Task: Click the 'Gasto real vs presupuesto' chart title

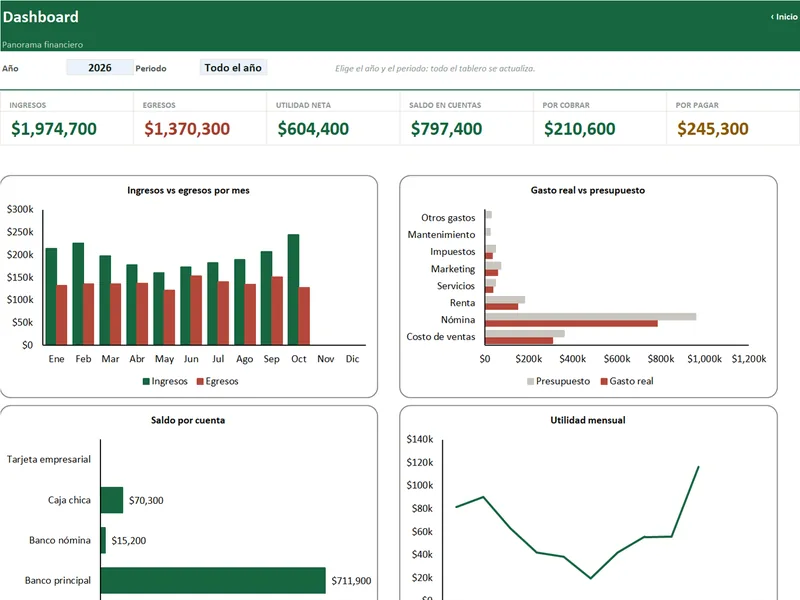Action: [x=588, y=190]
